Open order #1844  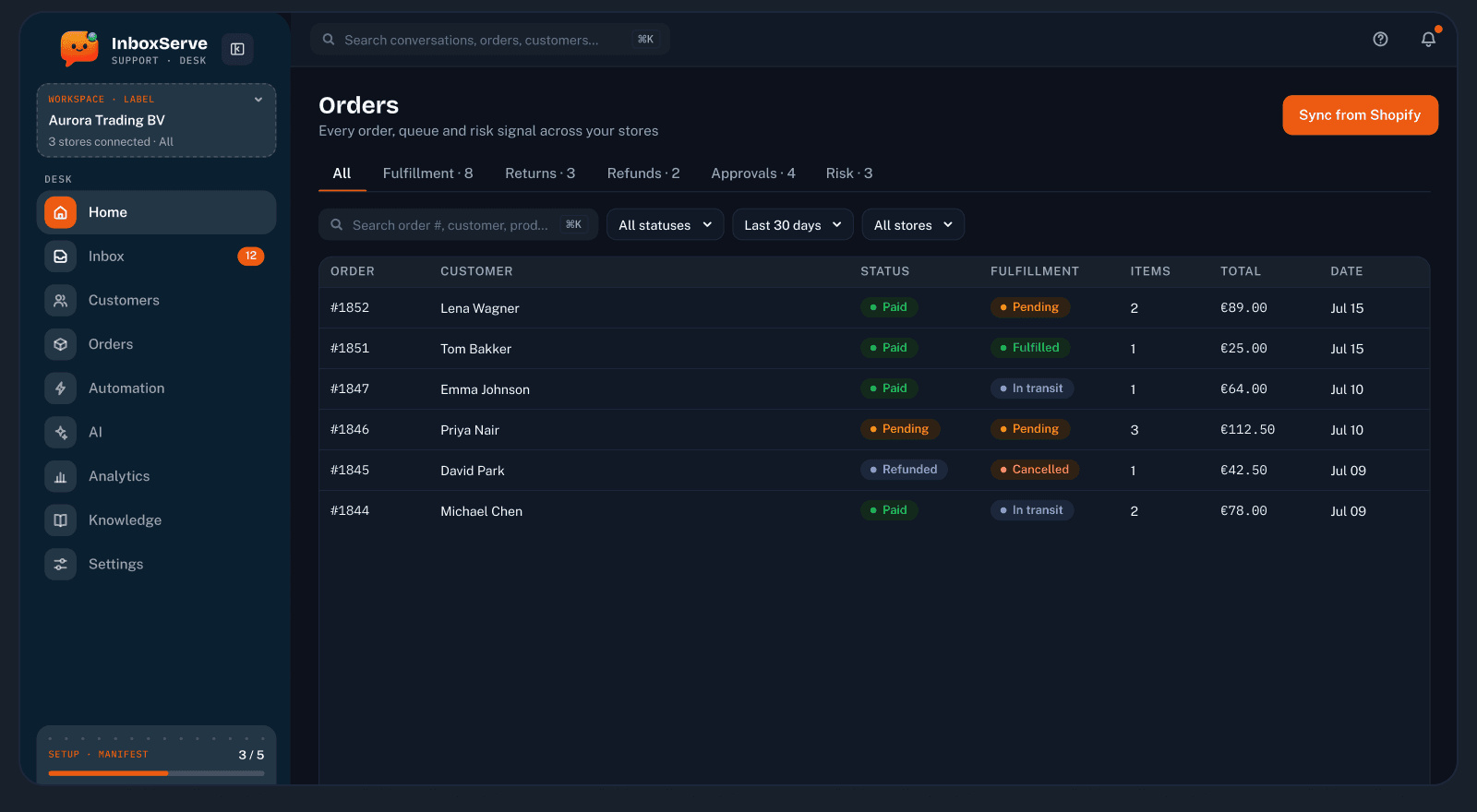[350, 510]
